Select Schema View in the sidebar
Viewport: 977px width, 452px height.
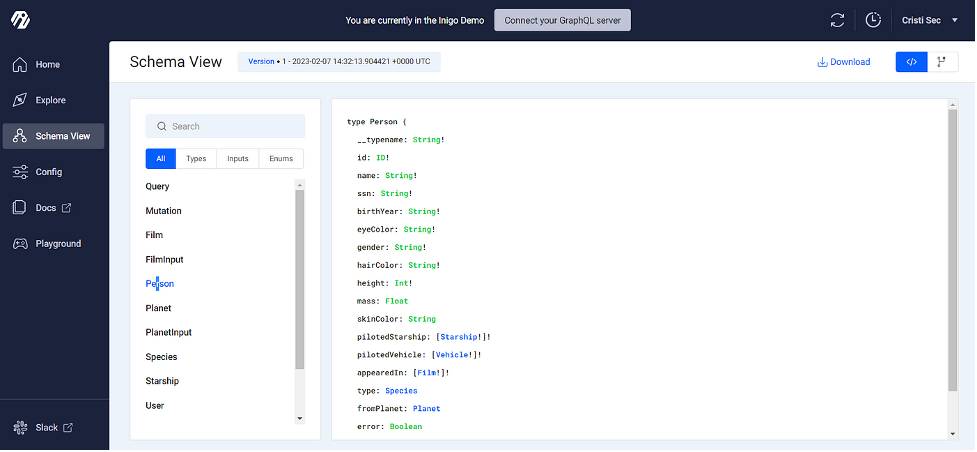[54, 136]
